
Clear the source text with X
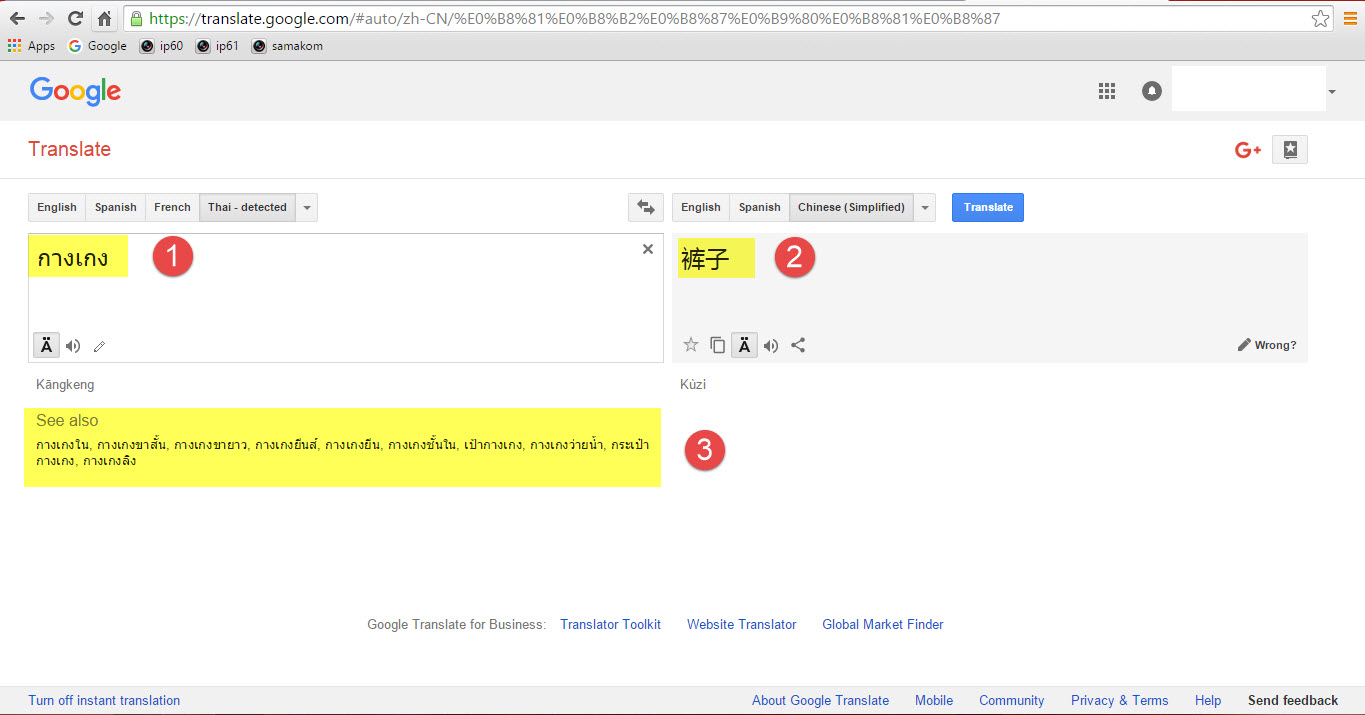(648, 249)
